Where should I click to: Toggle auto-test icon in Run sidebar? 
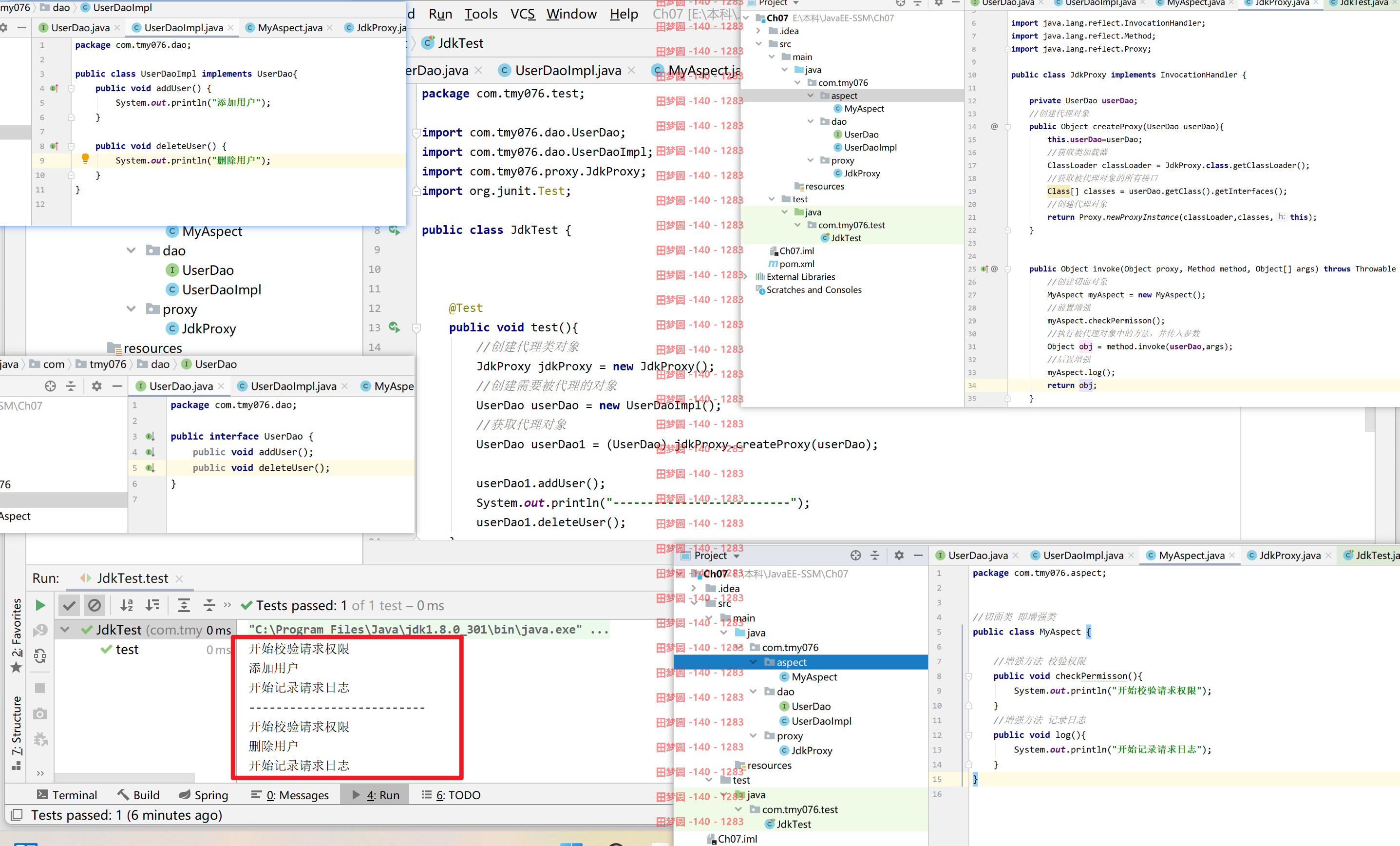[x=40, y=656]
